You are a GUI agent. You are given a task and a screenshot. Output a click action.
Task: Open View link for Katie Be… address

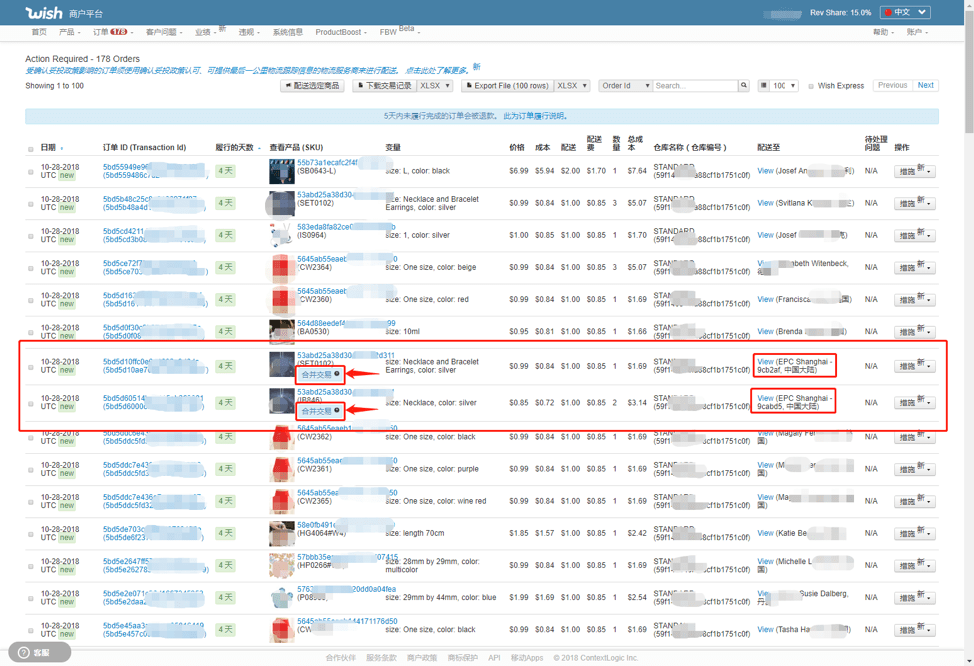coord(765,533)
